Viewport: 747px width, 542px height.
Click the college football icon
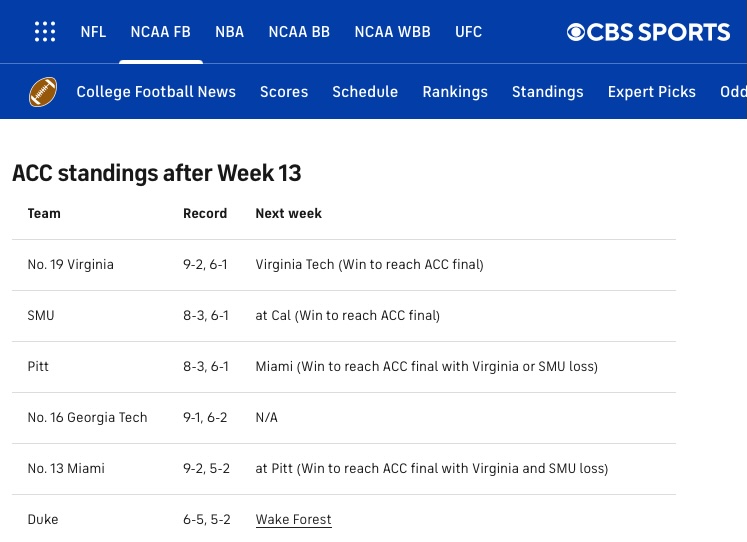click(x=44, y=92)
